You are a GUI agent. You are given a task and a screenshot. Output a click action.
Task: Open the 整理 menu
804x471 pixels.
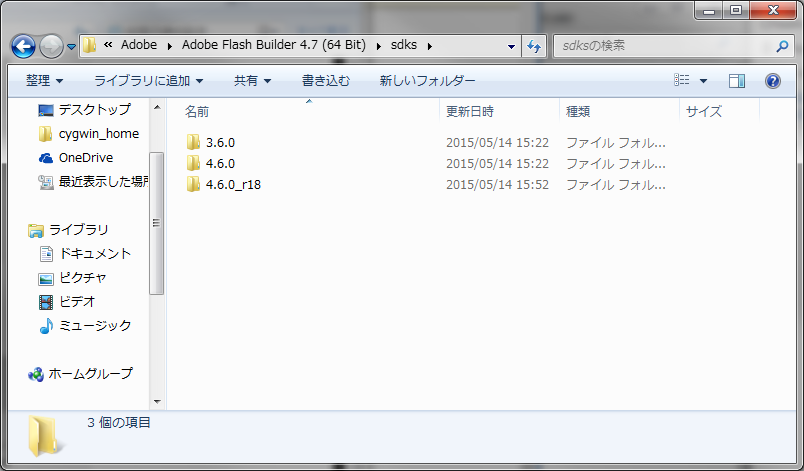pos(45,80)
